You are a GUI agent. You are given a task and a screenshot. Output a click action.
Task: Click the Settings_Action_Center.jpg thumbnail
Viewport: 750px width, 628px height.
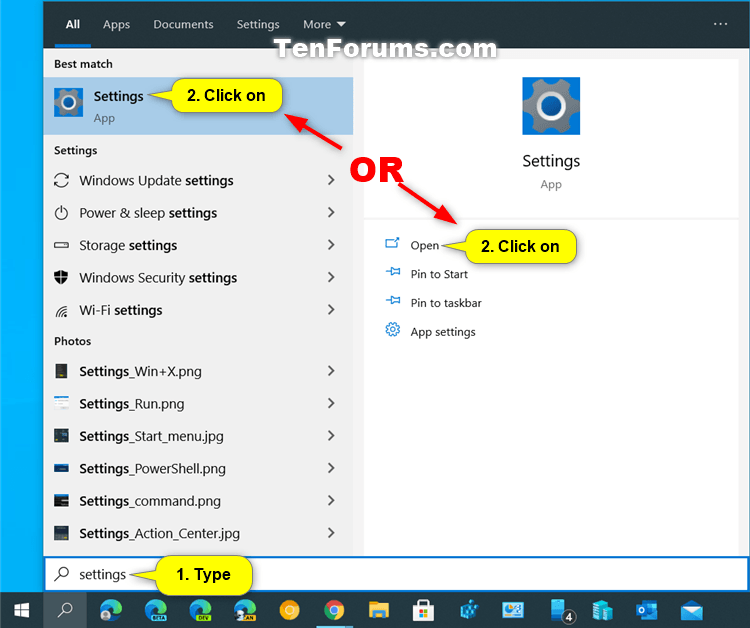tap(61, 533)
